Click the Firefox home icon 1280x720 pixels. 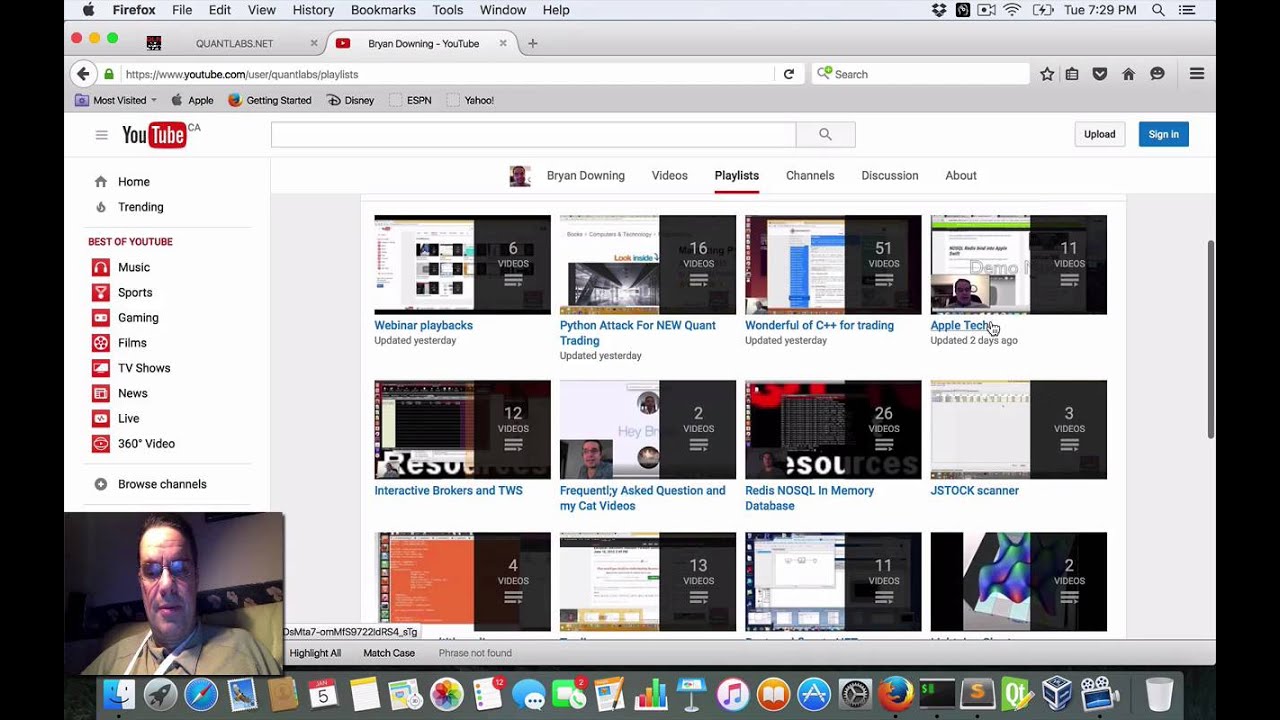(1128, 74)
